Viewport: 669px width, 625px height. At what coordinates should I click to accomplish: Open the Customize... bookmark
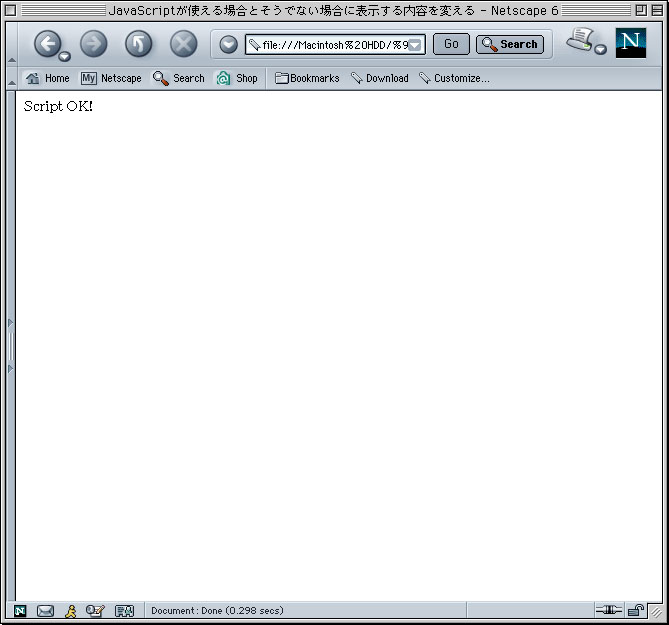(x=454, y=78)
